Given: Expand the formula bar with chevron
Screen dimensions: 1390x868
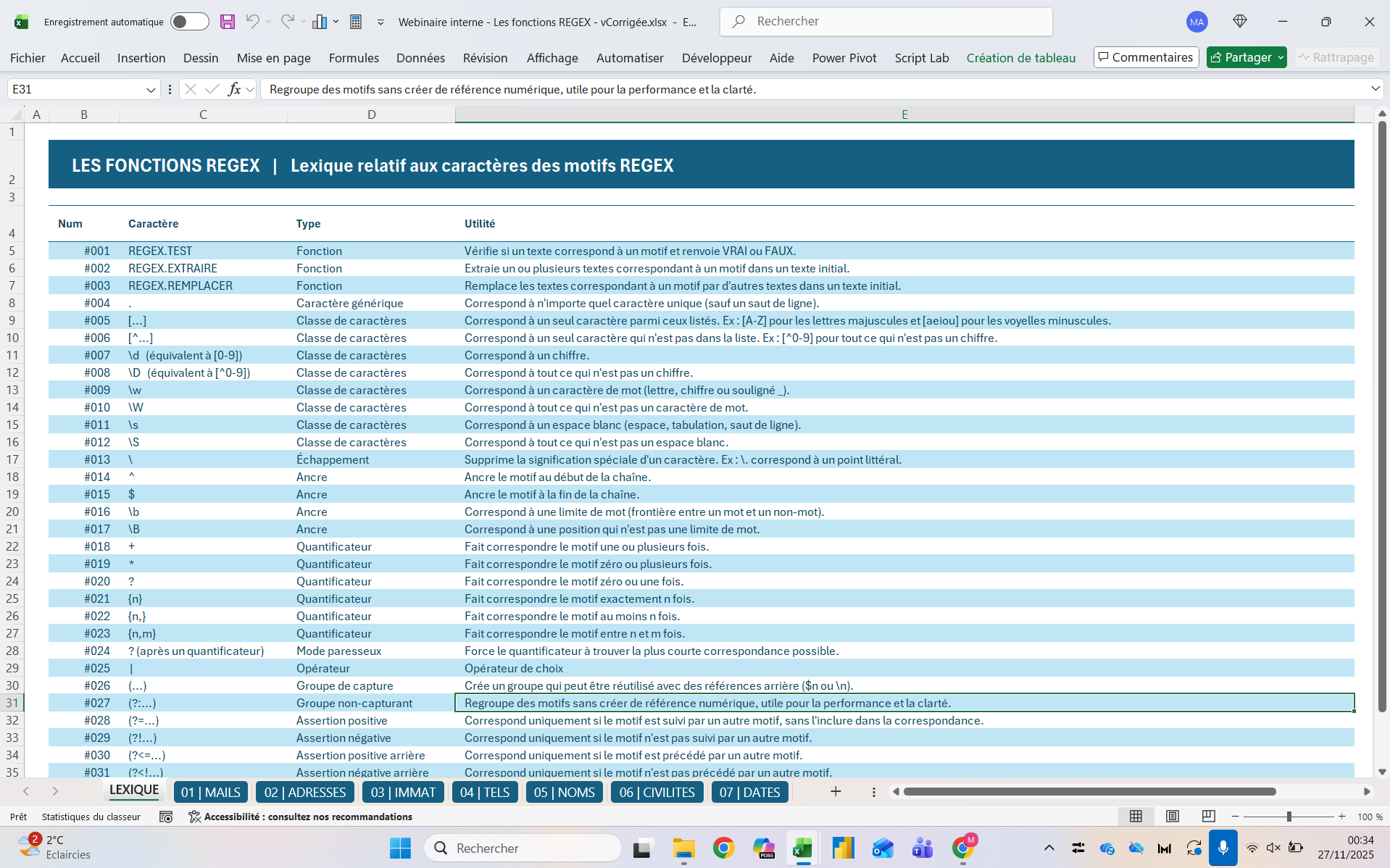Looking at the screenshot, I should pos(1375,89).
